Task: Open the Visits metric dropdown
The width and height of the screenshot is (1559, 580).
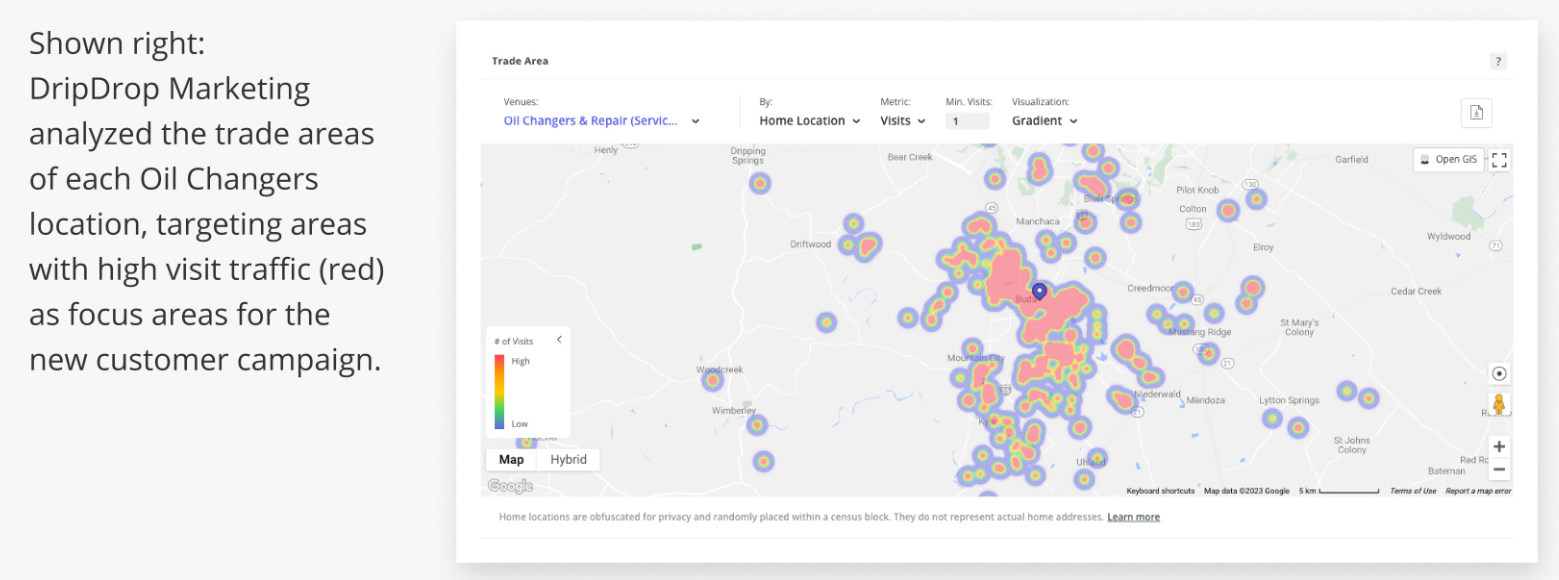Action: 903,121
